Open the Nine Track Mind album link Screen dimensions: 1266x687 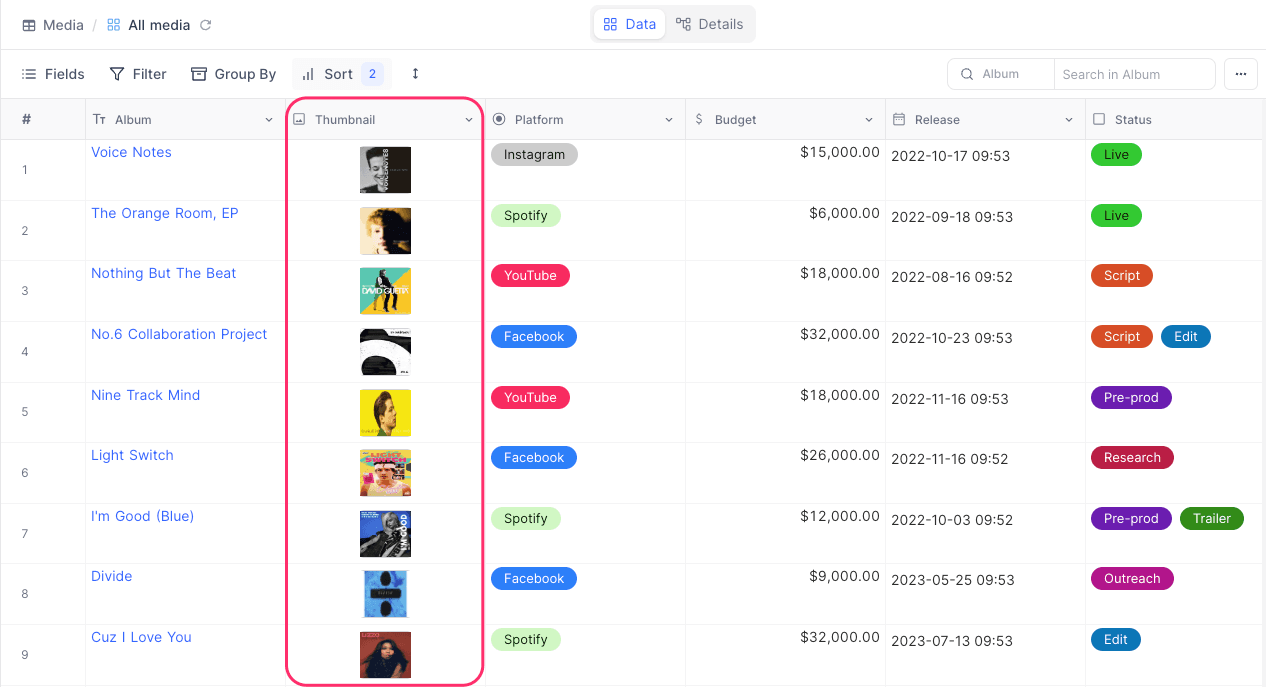[145, 395]
